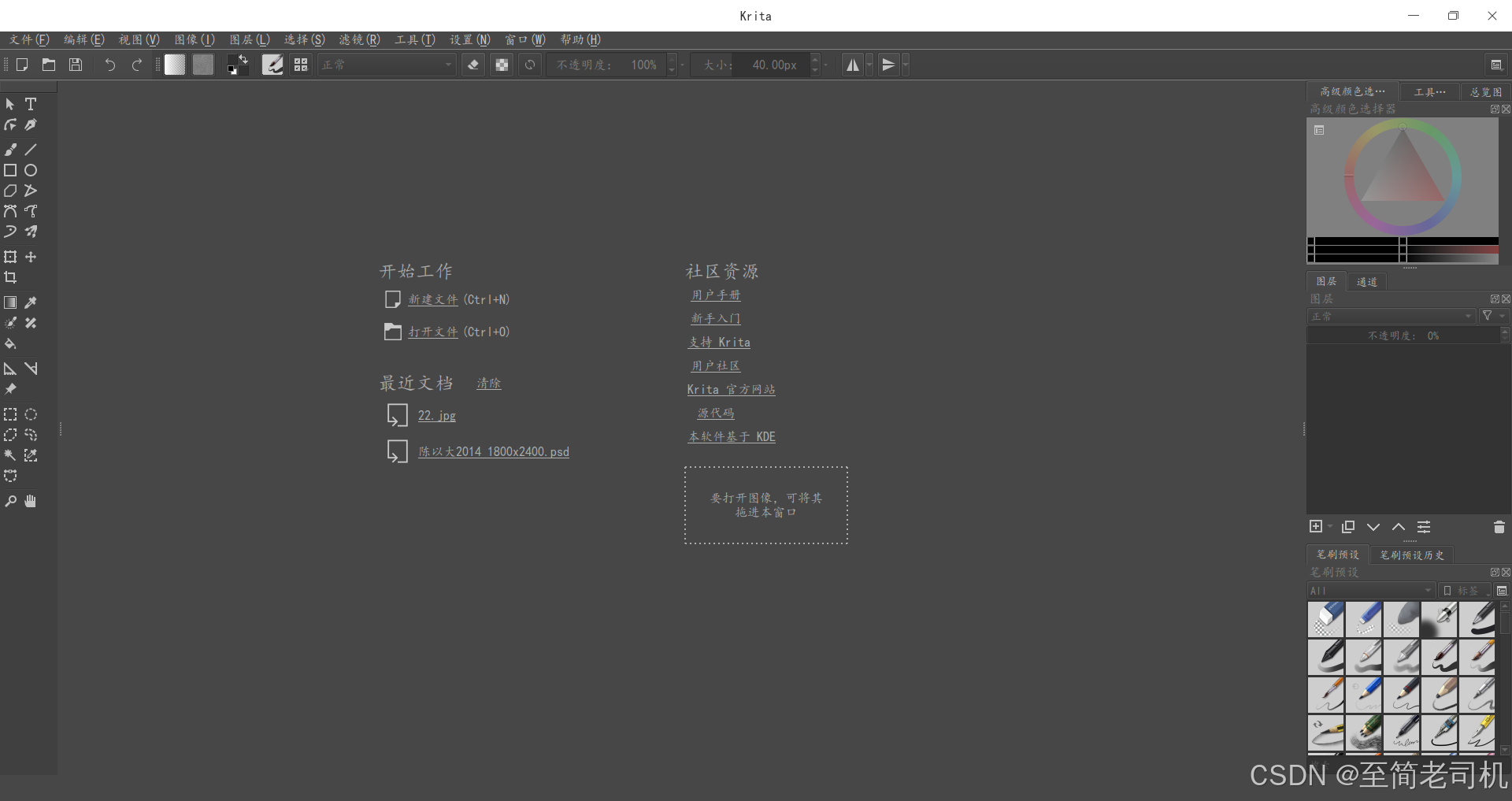Image resolution: width=1512 pixels, height=801 pixels.
Task: Open the brush preset All tag dropdown
Action: [1371, 590]
